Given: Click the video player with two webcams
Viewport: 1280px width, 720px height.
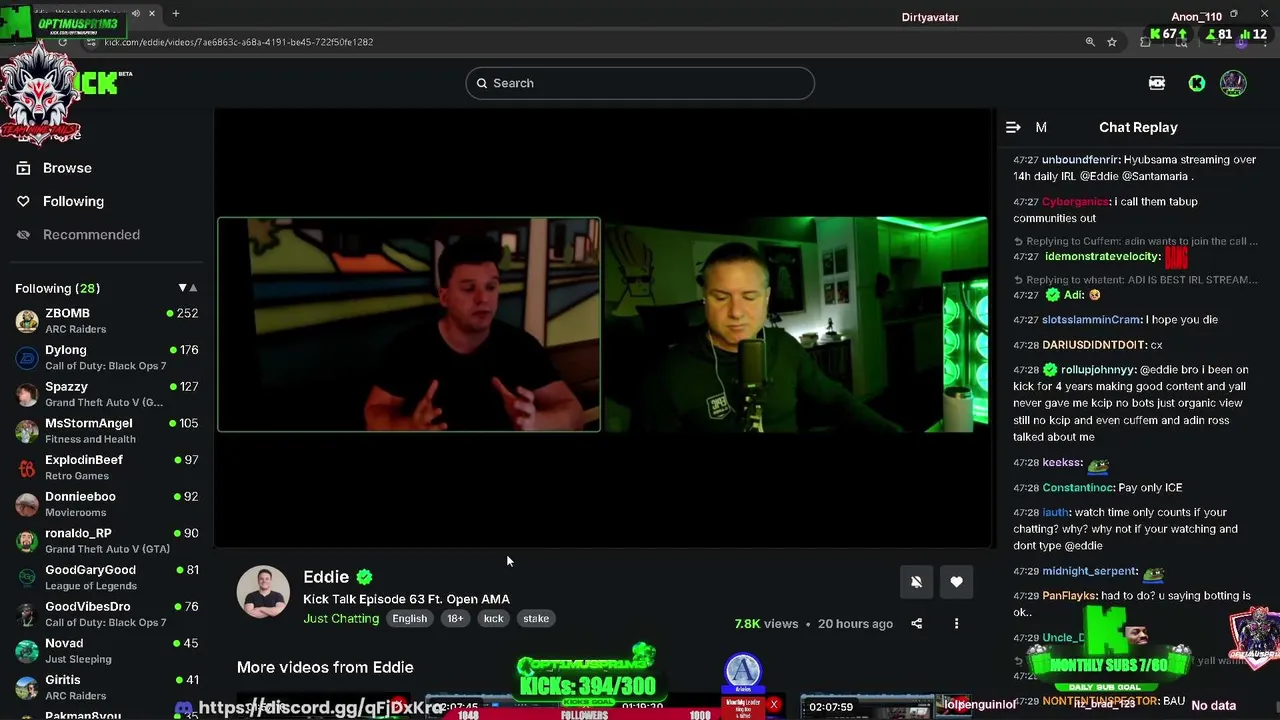Looking at the screenshot, I should coord(604,327).
